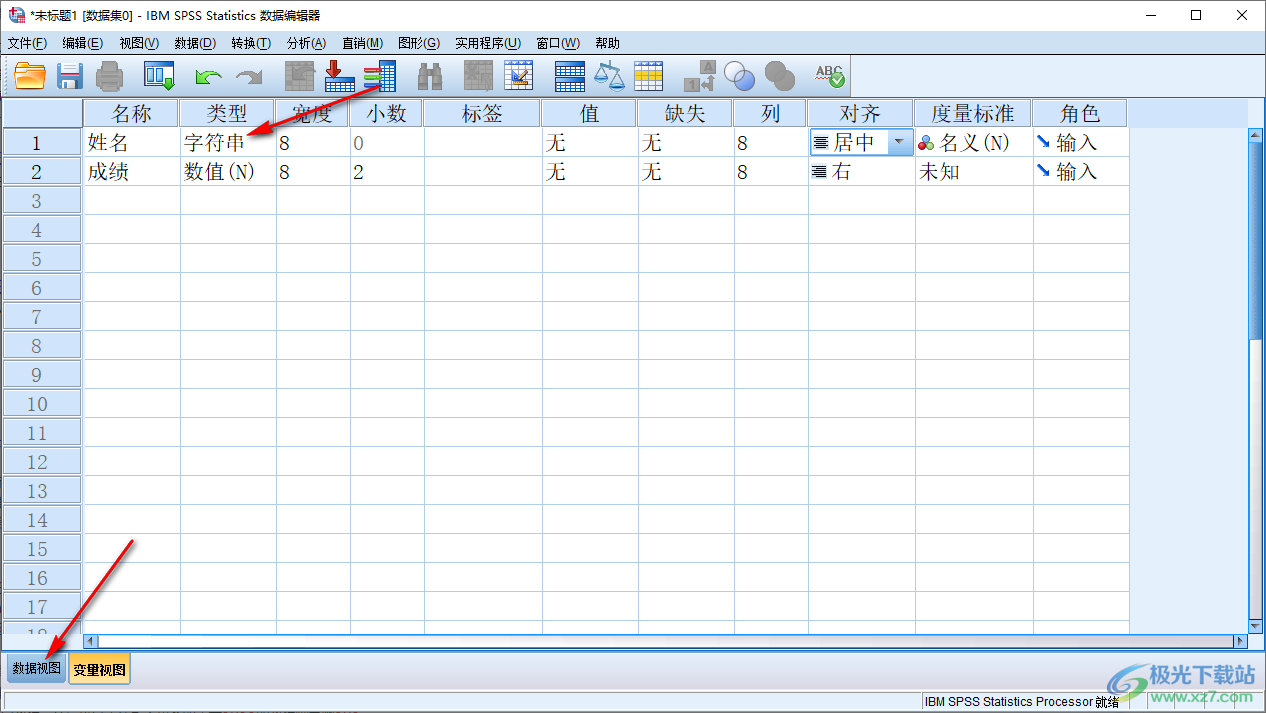Redo the last undone action
The height and width of the screenshot is (713, 1266).
tap(248, 77)
